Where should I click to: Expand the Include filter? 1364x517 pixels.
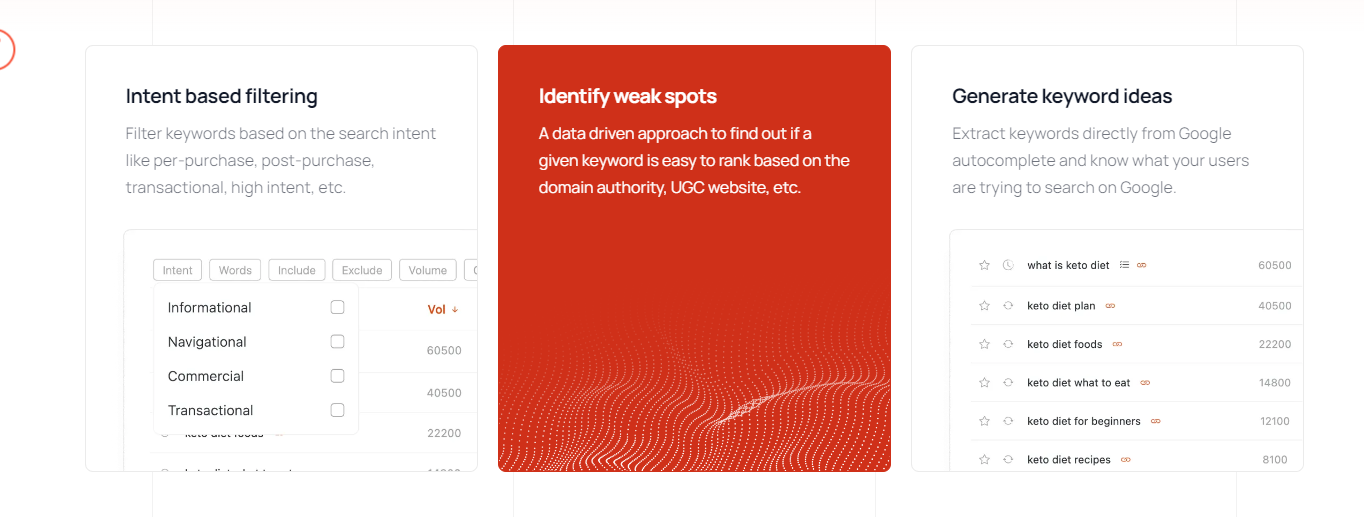[296, 270]
